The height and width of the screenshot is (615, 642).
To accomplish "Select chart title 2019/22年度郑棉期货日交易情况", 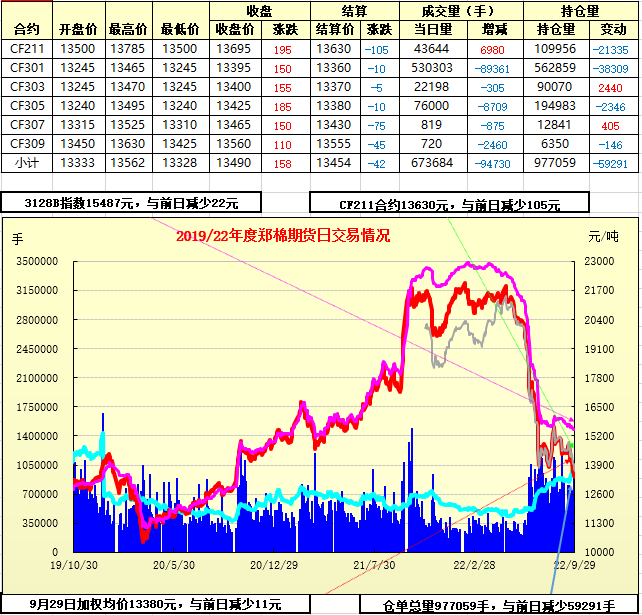I will (282, 236).
